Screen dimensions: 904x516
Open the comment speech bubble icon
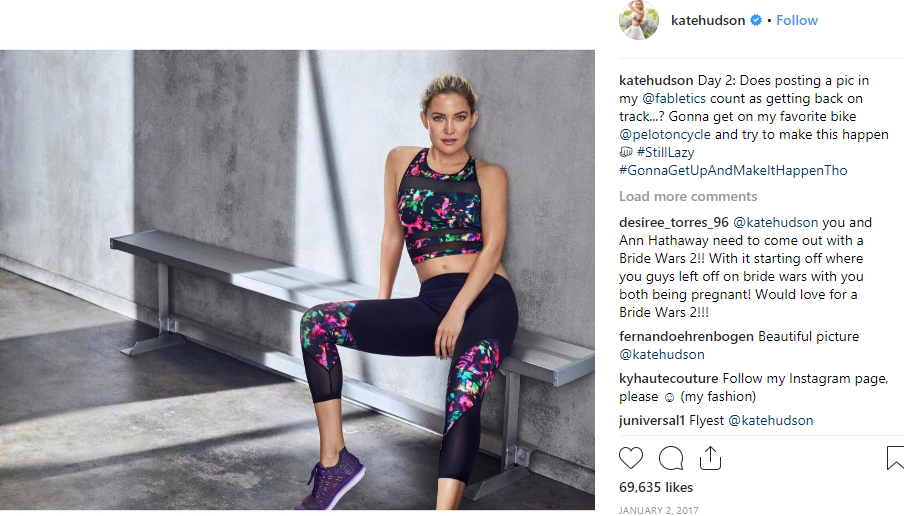(671, 458)
